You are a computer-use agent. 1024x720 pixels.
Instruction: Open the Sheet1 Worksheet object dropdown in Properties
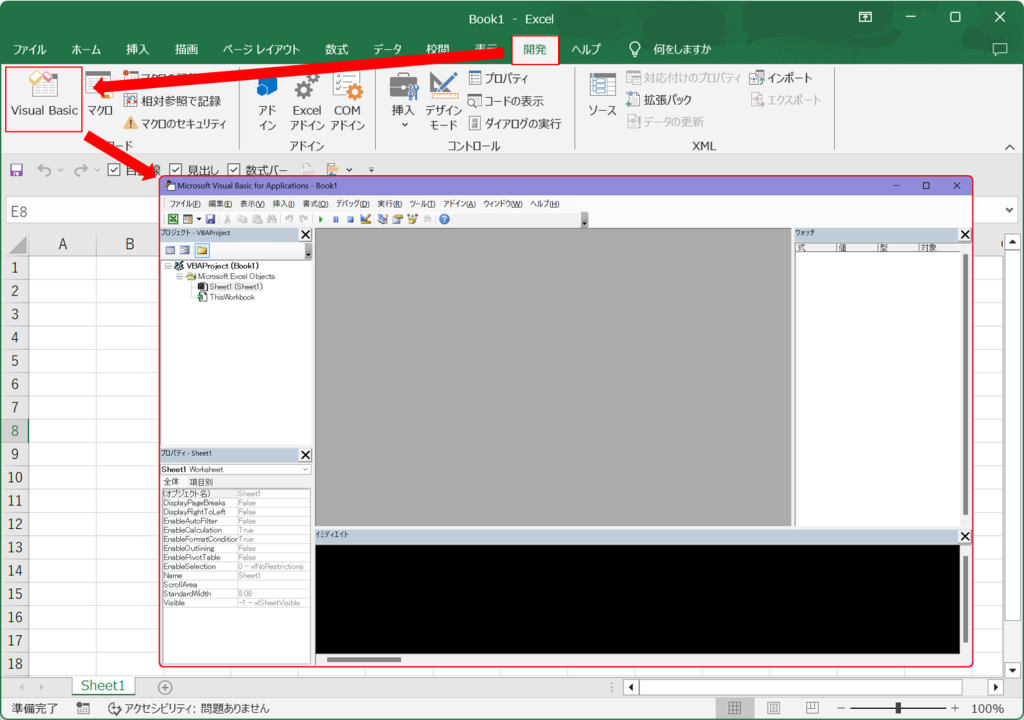click(x=305, y=469)
